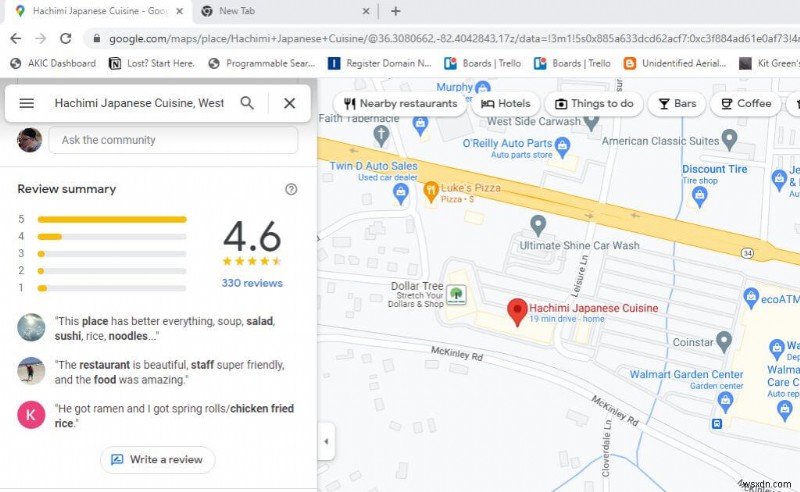Open the first Boards | Trello bookmark
This screenshot has height=492, width=800.
point(483,63)
